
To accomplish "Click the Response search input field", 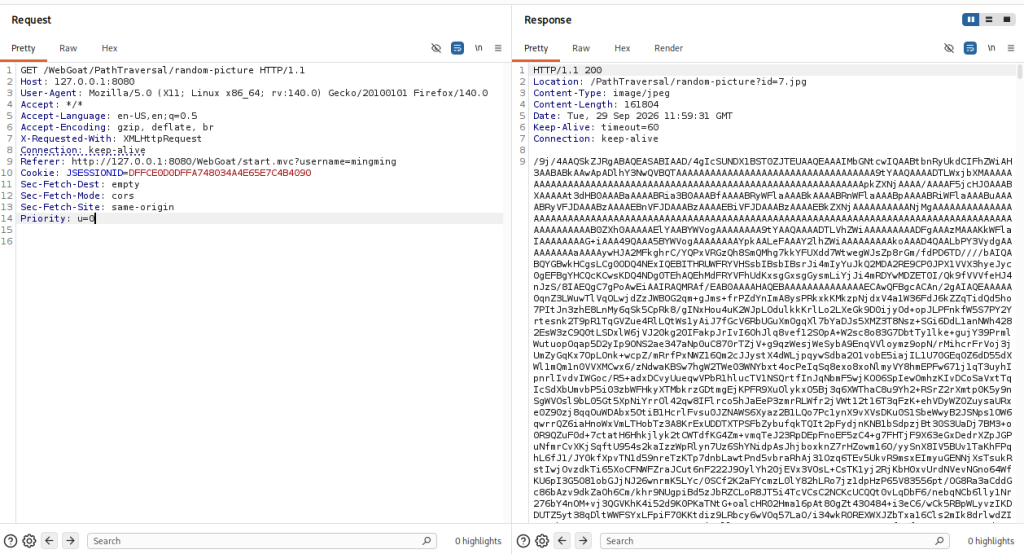I will [775, 541].
